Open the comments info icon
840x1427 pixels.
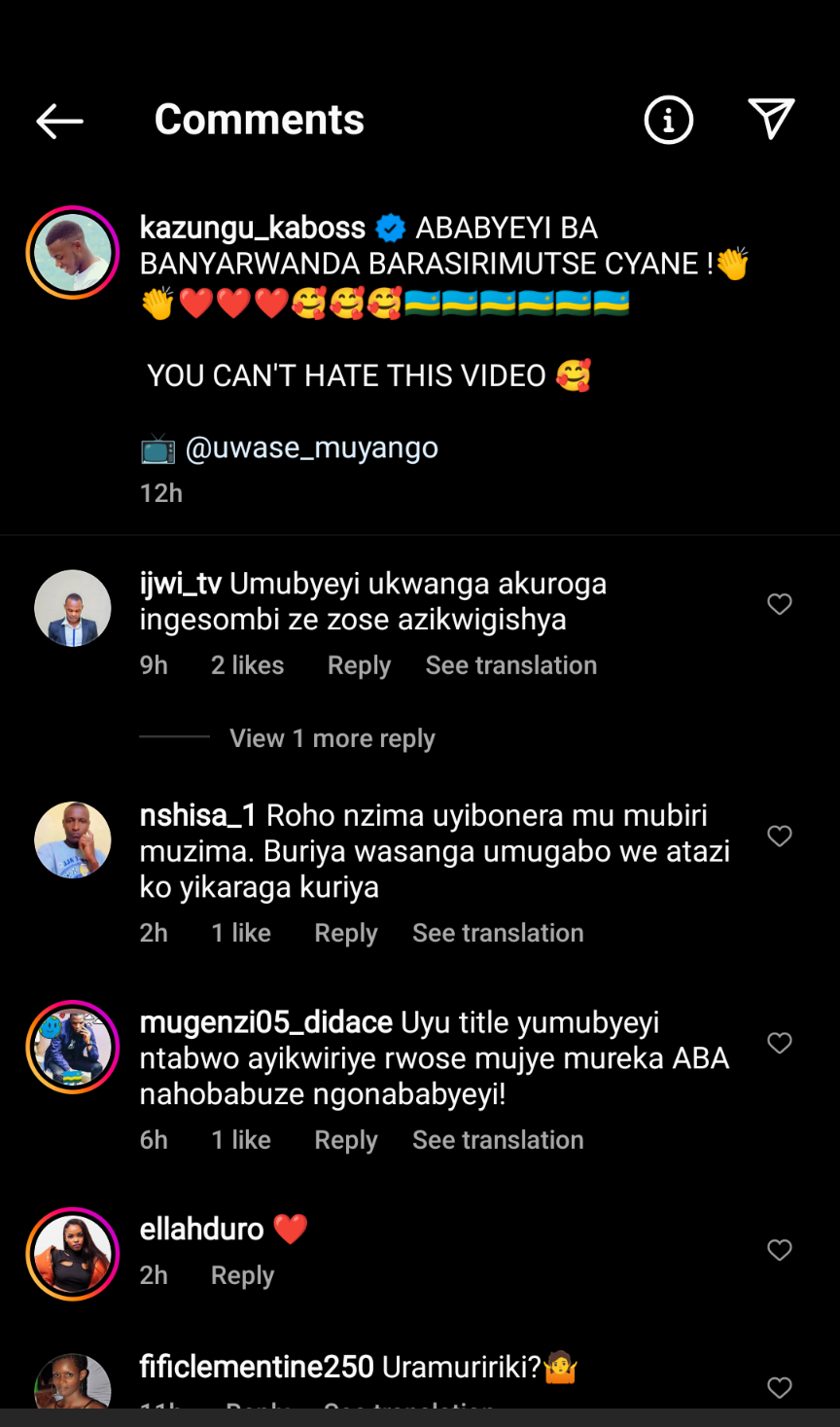click(x=668, y=121)
